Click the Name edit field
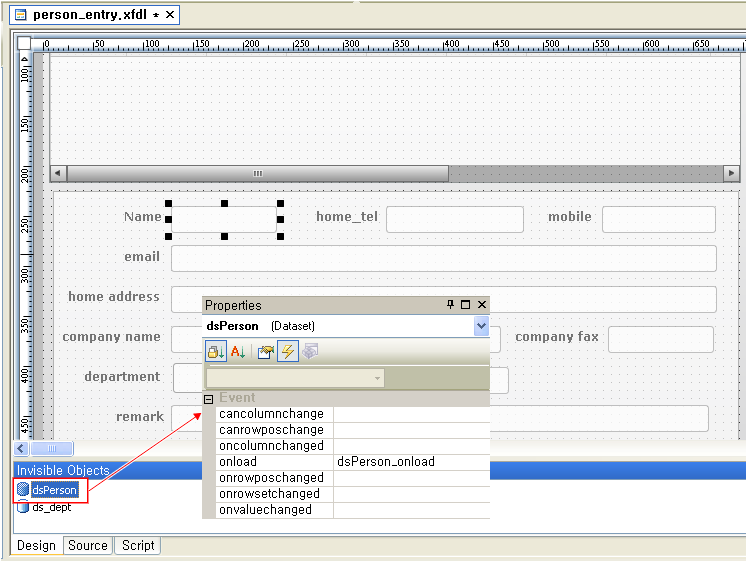Viewport: 747px width, 562px height. [224, 220]
